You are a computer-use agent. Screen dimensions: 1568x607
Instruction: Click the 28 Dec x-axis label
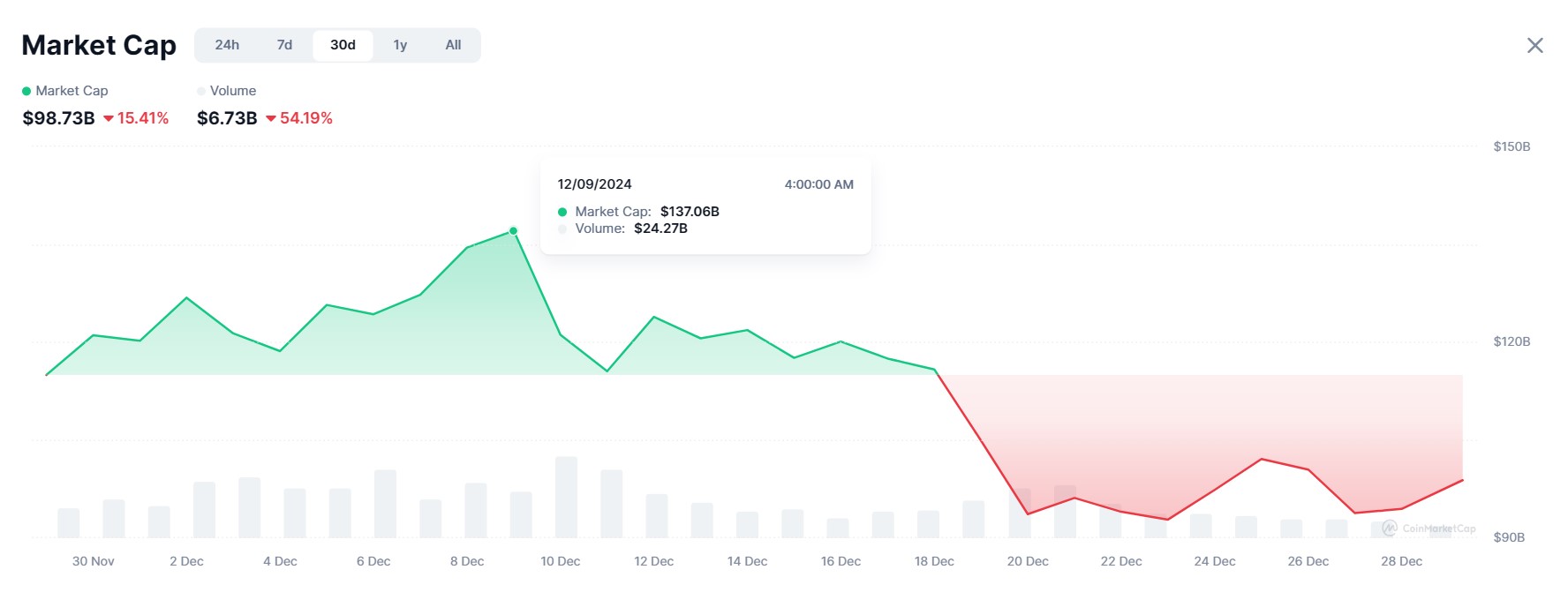coord(1401,561)
